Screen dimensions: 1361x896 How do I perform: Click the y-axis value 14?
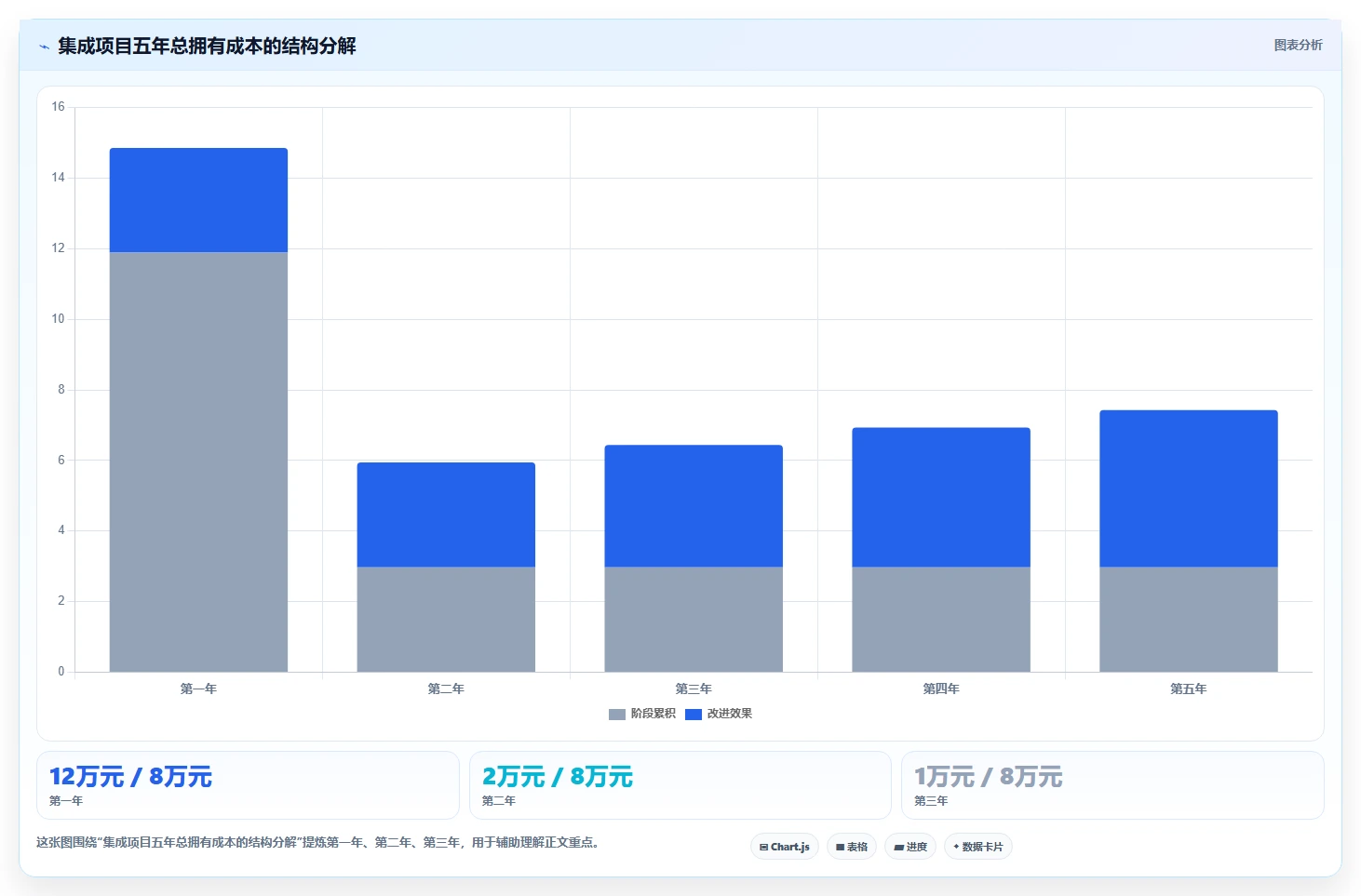click(x=58, y=178)
